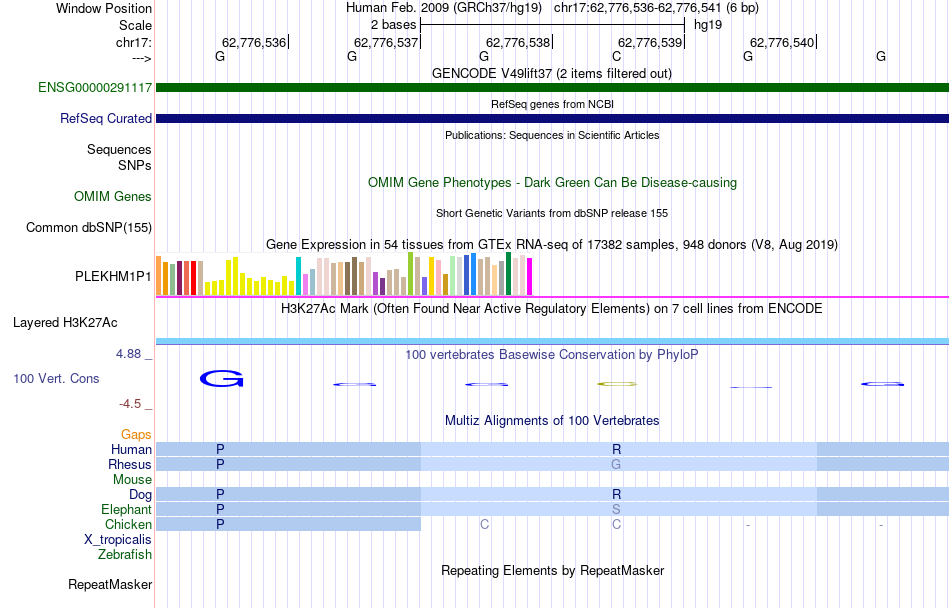Click S amino acid in Elephant row

click(616, 509)
